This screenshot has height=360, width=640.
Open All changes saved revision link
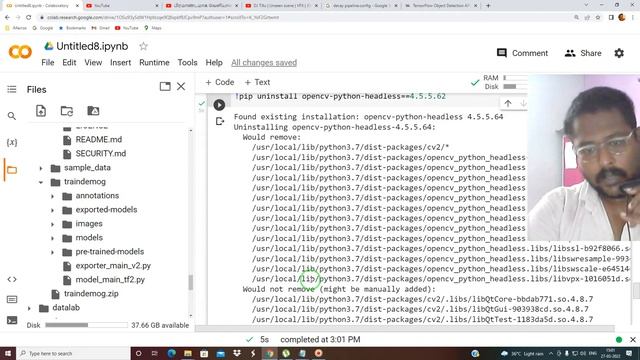click(x=264, y=63)
